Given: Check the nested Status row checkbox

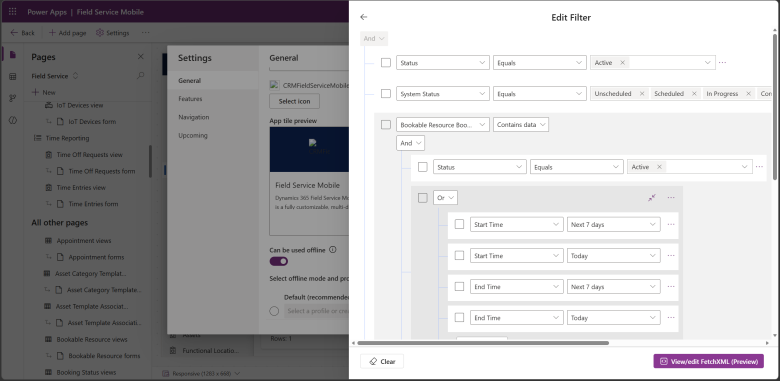Looking at the screenshot, I should [x=422, y=167].
